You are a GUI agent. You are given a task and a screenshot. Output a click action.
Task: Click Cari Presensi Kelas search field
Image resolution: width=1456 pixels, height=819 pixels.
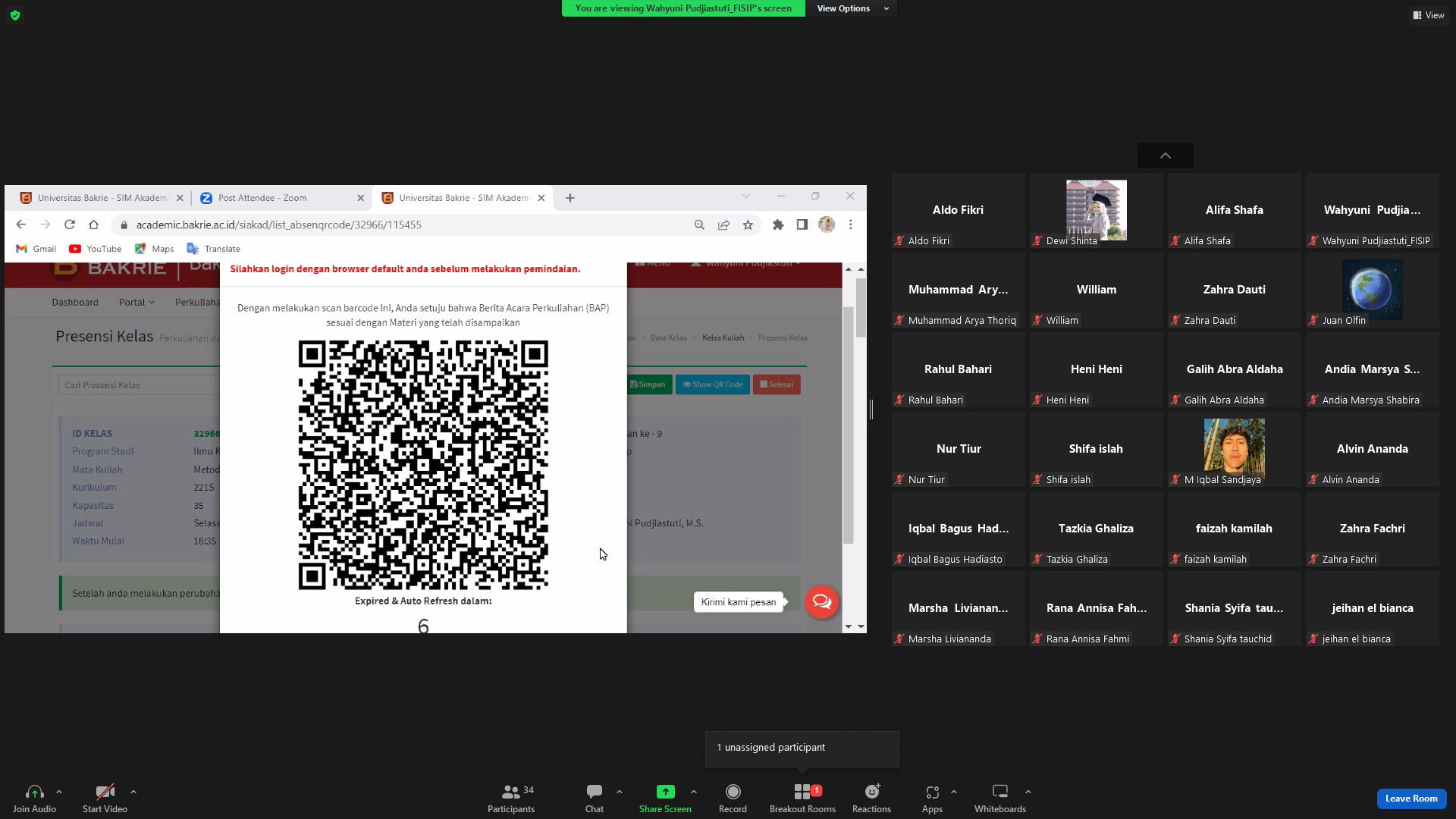pyautogui.click(x=140, y=385)
